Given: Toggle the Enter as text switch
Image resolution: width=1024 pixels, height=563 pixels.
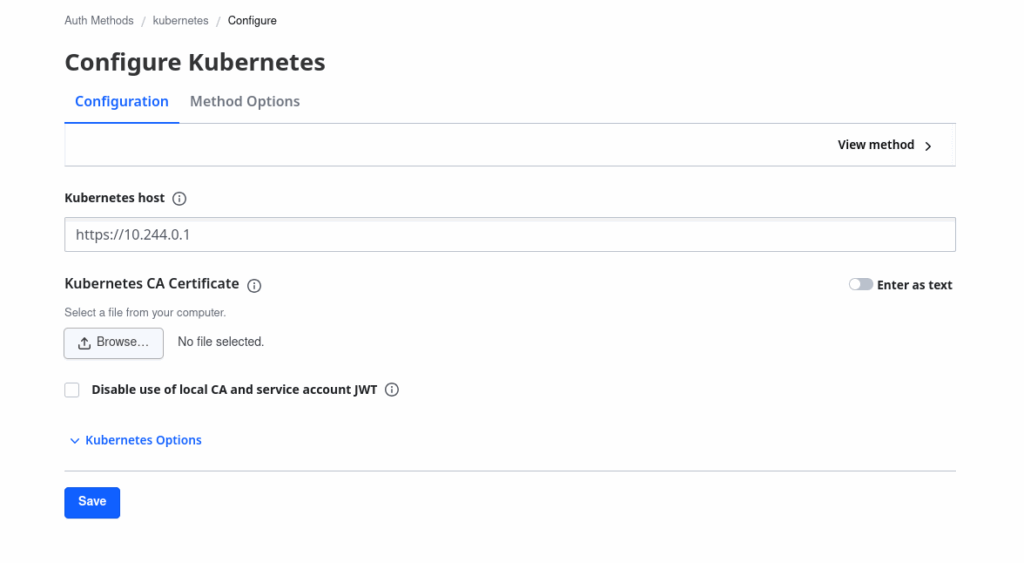Looking at the screenshot, I should (x=860, y=285).
